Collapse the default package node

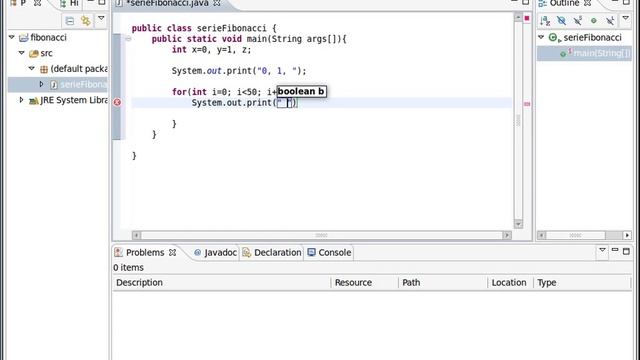click(32, 68)
